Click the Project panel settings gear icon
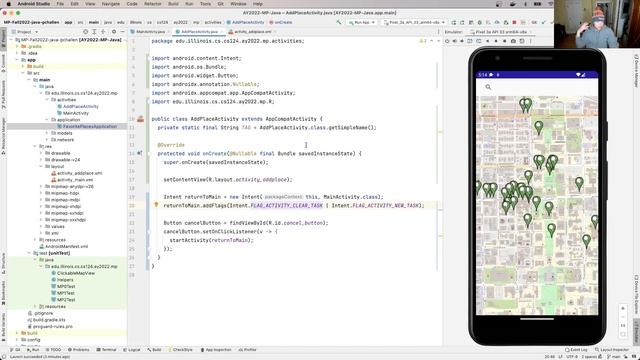Image resolution: width=640 pixels, height=360 pixels. click(114, 31)
